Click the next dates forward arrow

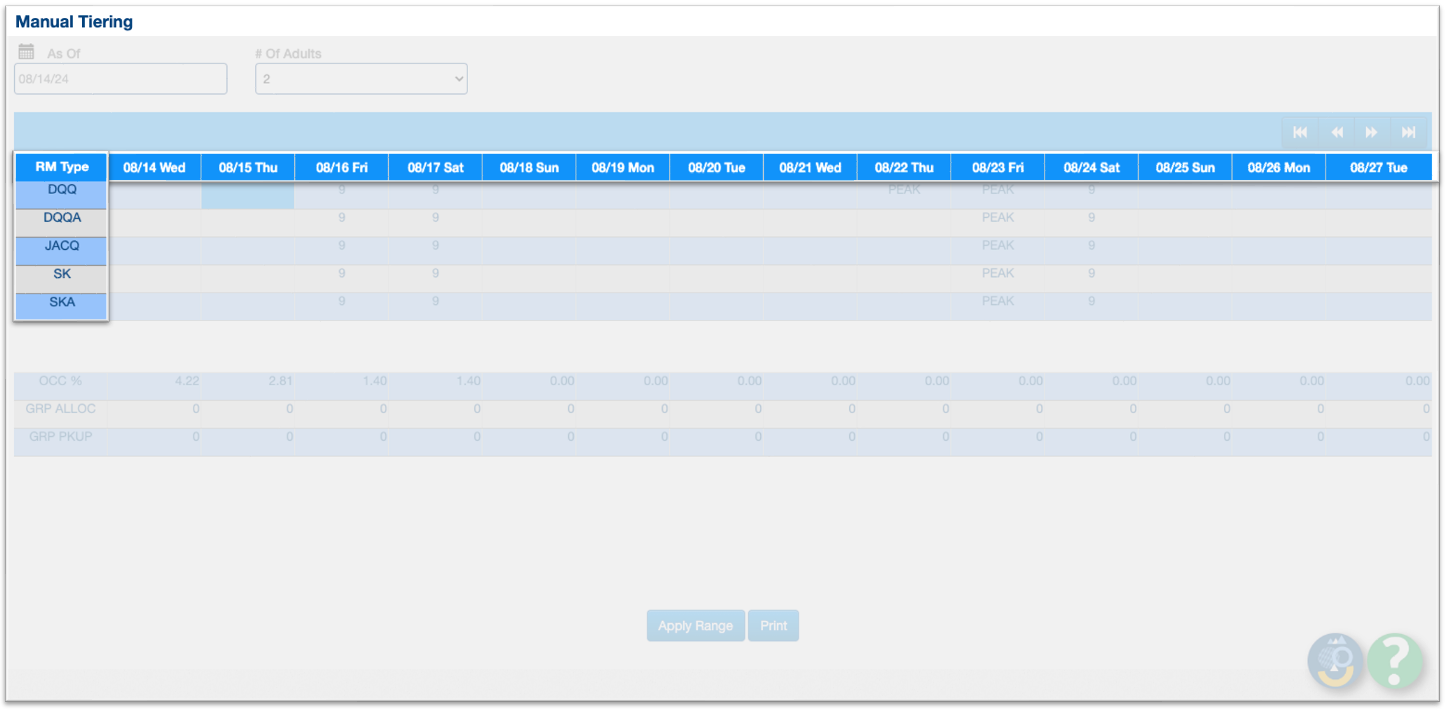(1372, 132)
